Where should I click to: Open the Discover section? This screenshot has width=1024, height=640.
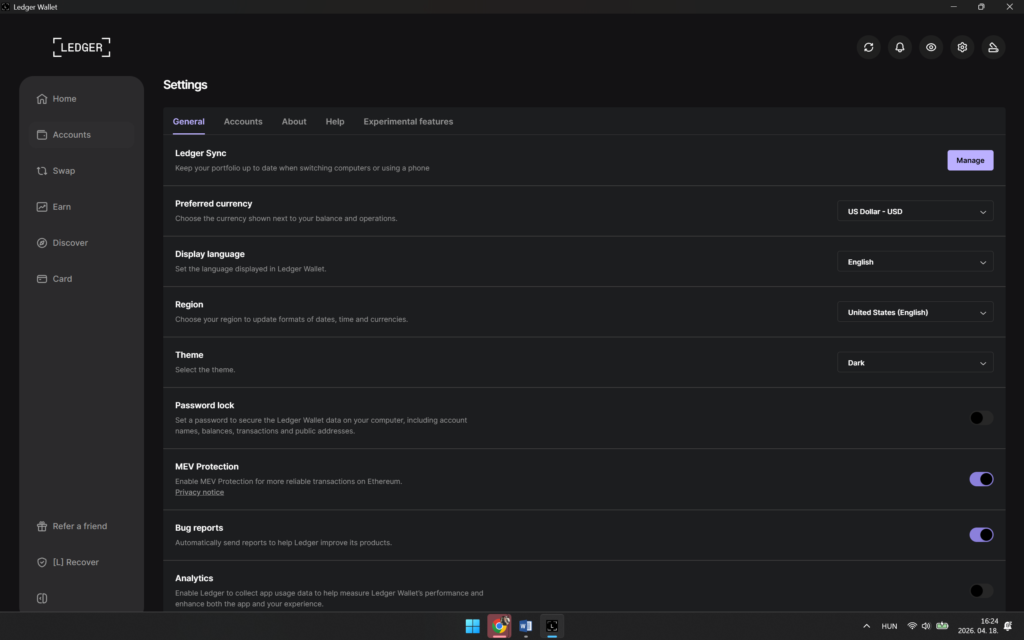coord(82,242)
